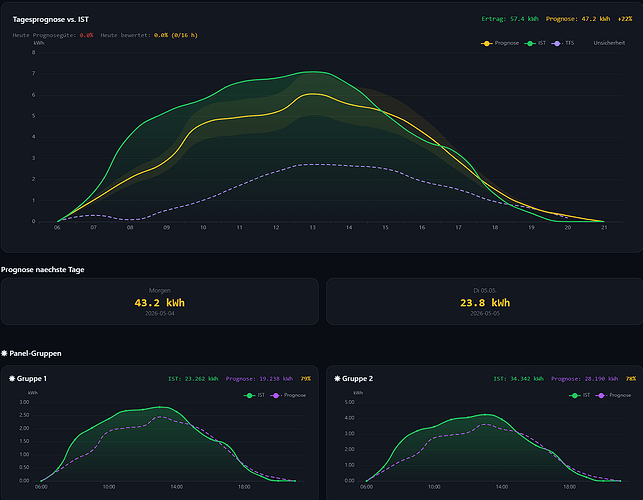Click 14:00 axis label in Gruppe 1 chart
The image size is (643, 500).
[x=176, y=487]
